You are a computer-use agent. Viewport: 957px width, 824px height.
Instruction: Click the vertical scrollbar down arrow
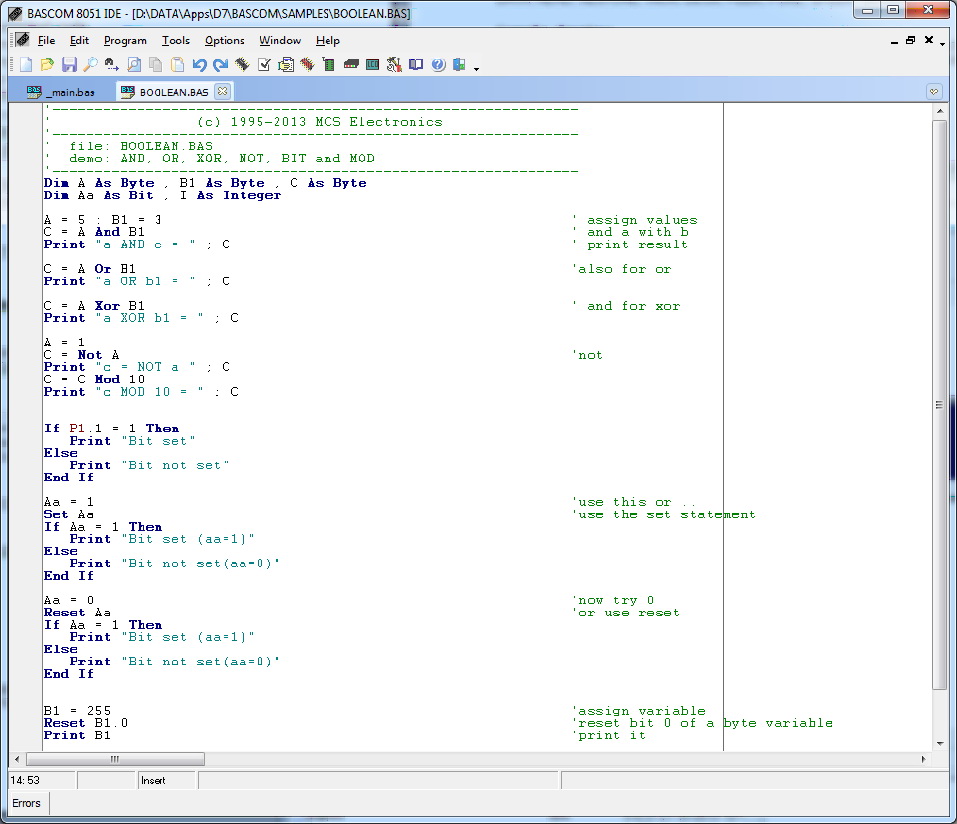940,743
